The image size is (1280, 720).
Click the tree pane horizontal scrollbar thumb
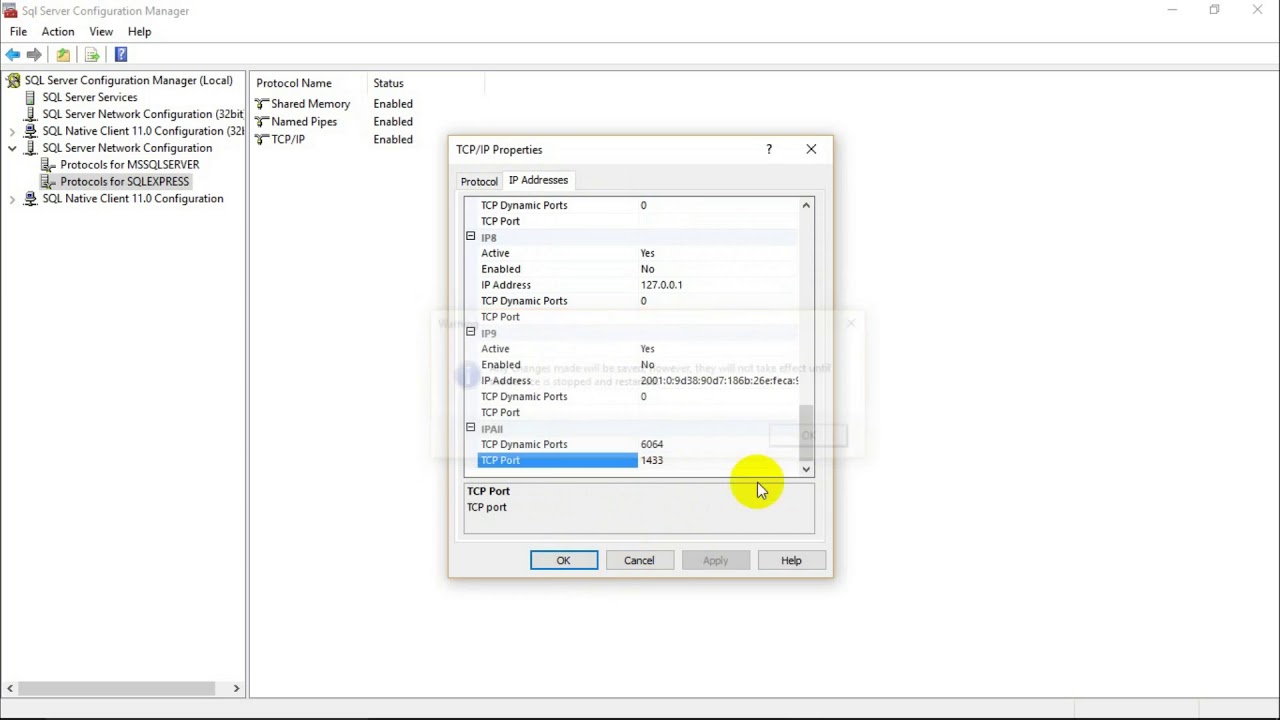(119, 688)
